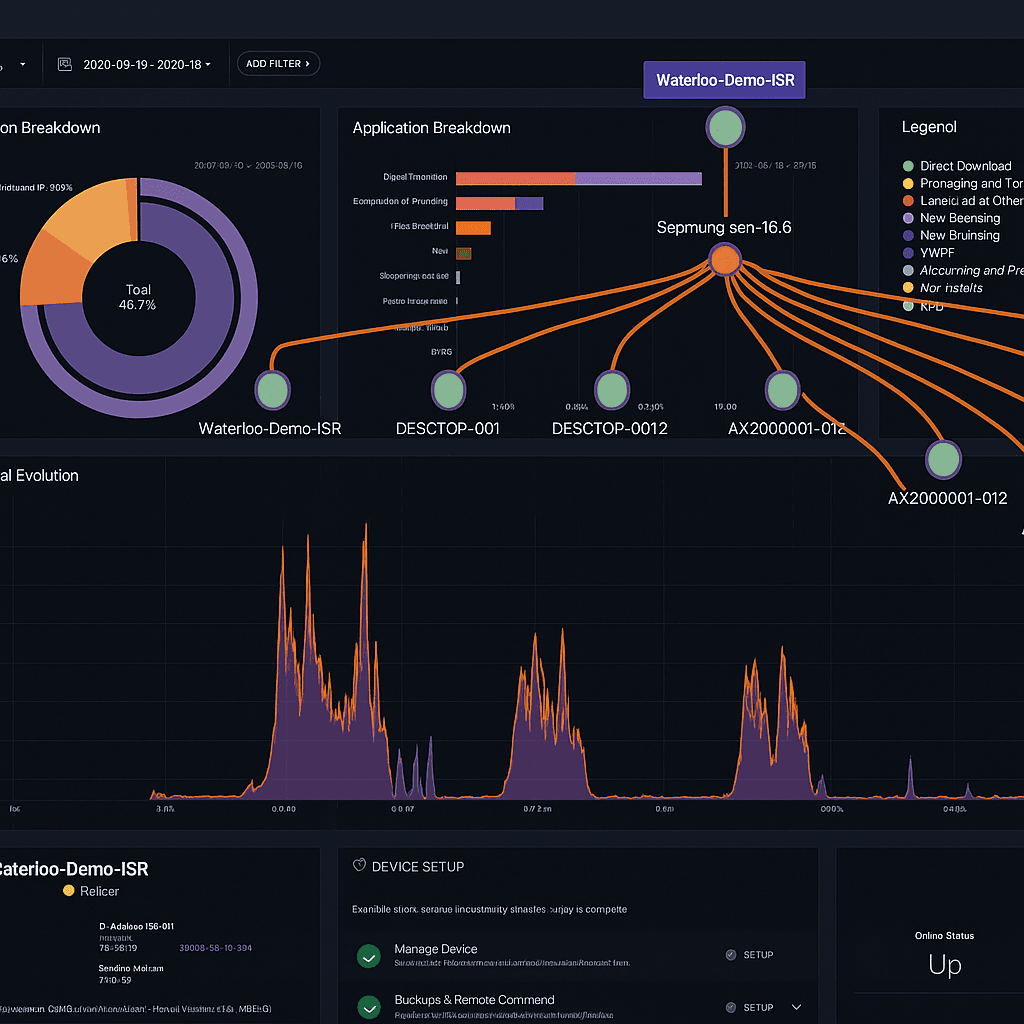
Task: Open the 39008-58-10-394 purple link
Action: [216, 948]
